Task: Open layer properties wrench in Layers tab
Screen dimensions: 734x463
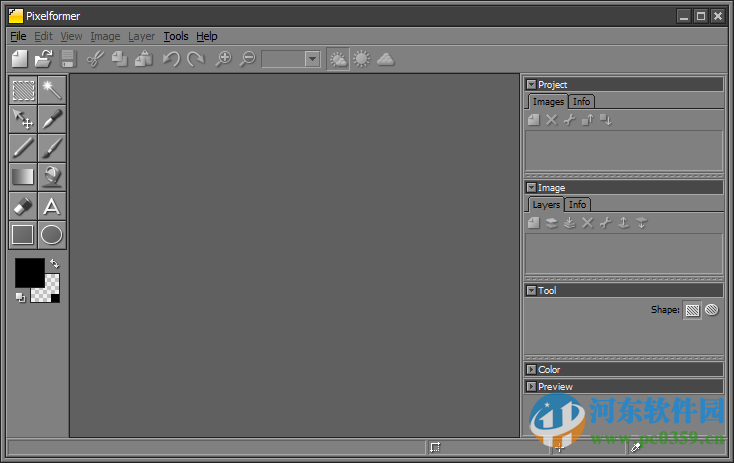Action: pos(605,223)
